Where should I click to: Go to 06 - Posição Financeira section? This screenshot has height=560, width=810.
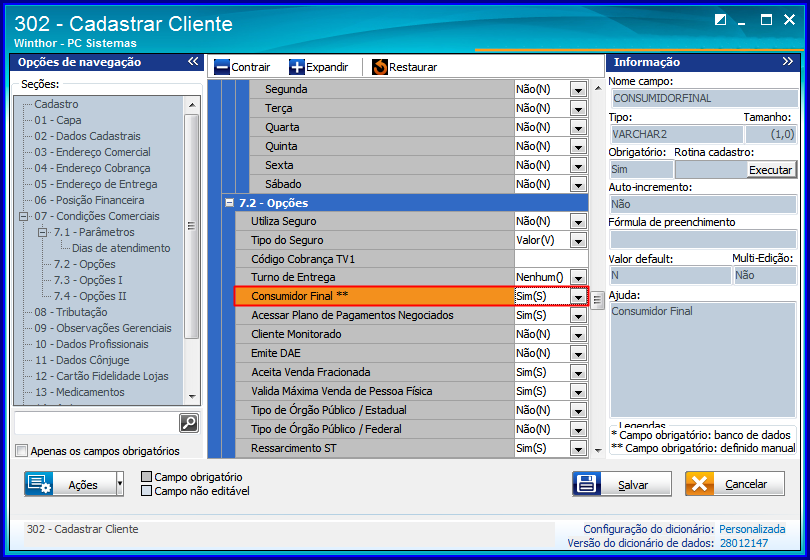89,200
